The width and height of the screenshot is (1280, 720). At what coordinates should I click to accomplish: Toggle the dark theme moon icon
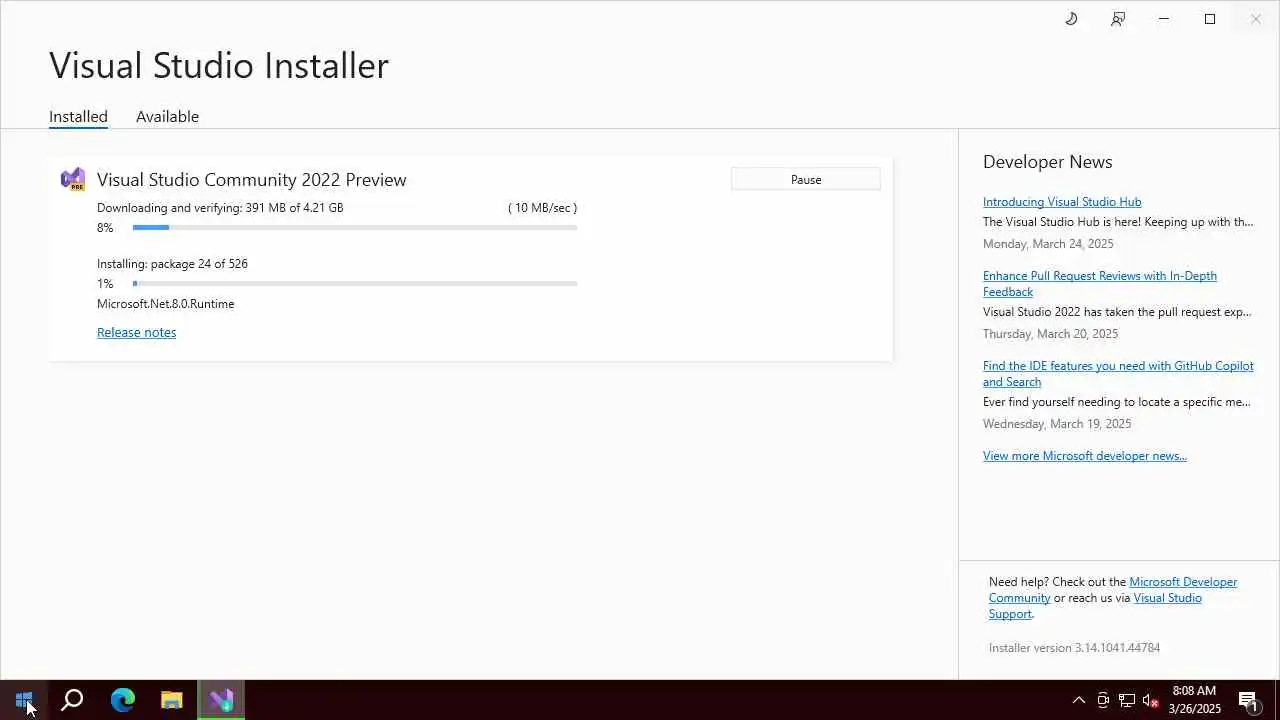[x=1071, y=19]
